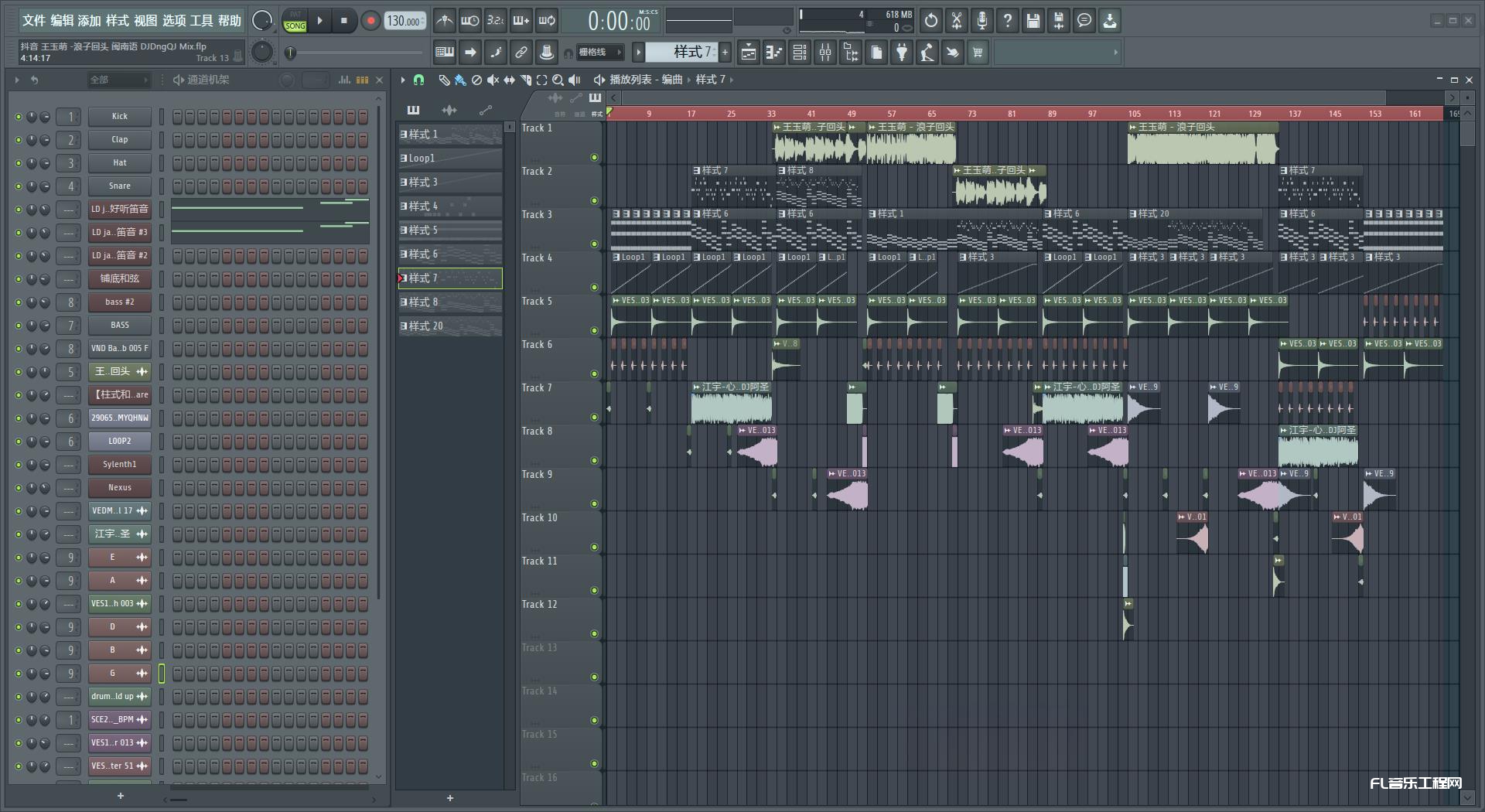Toggle loop recording icon
1485x812 pixels.
coord(547,21)
